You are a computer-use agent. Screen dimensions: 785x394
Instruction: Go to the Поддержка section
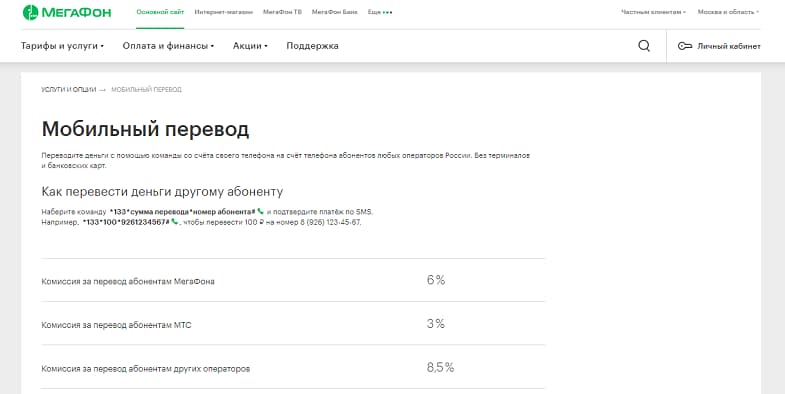pos(312,46)
